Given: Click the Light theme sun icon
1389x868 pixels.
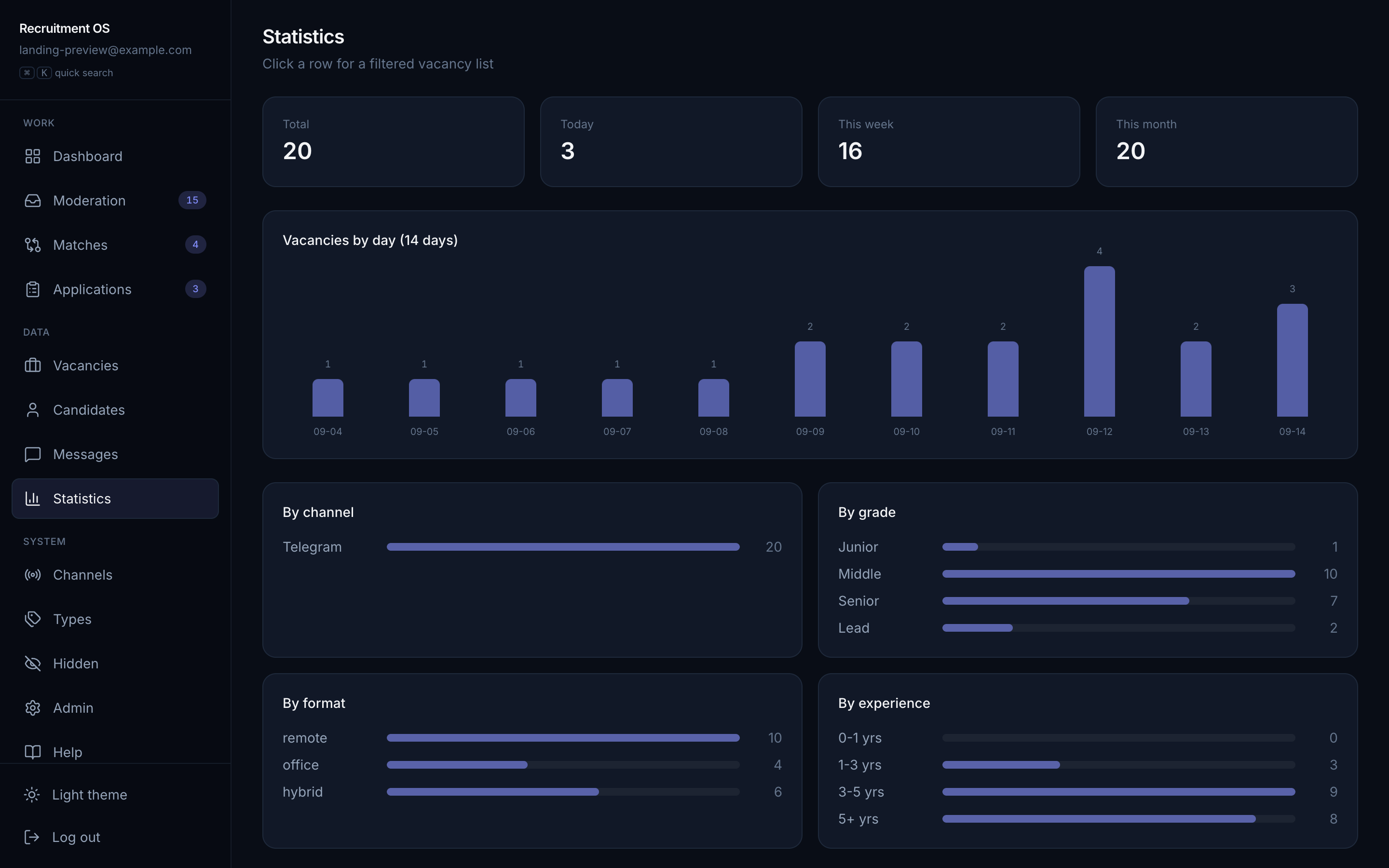Looking at the screenshot, I should pos(32,795).
